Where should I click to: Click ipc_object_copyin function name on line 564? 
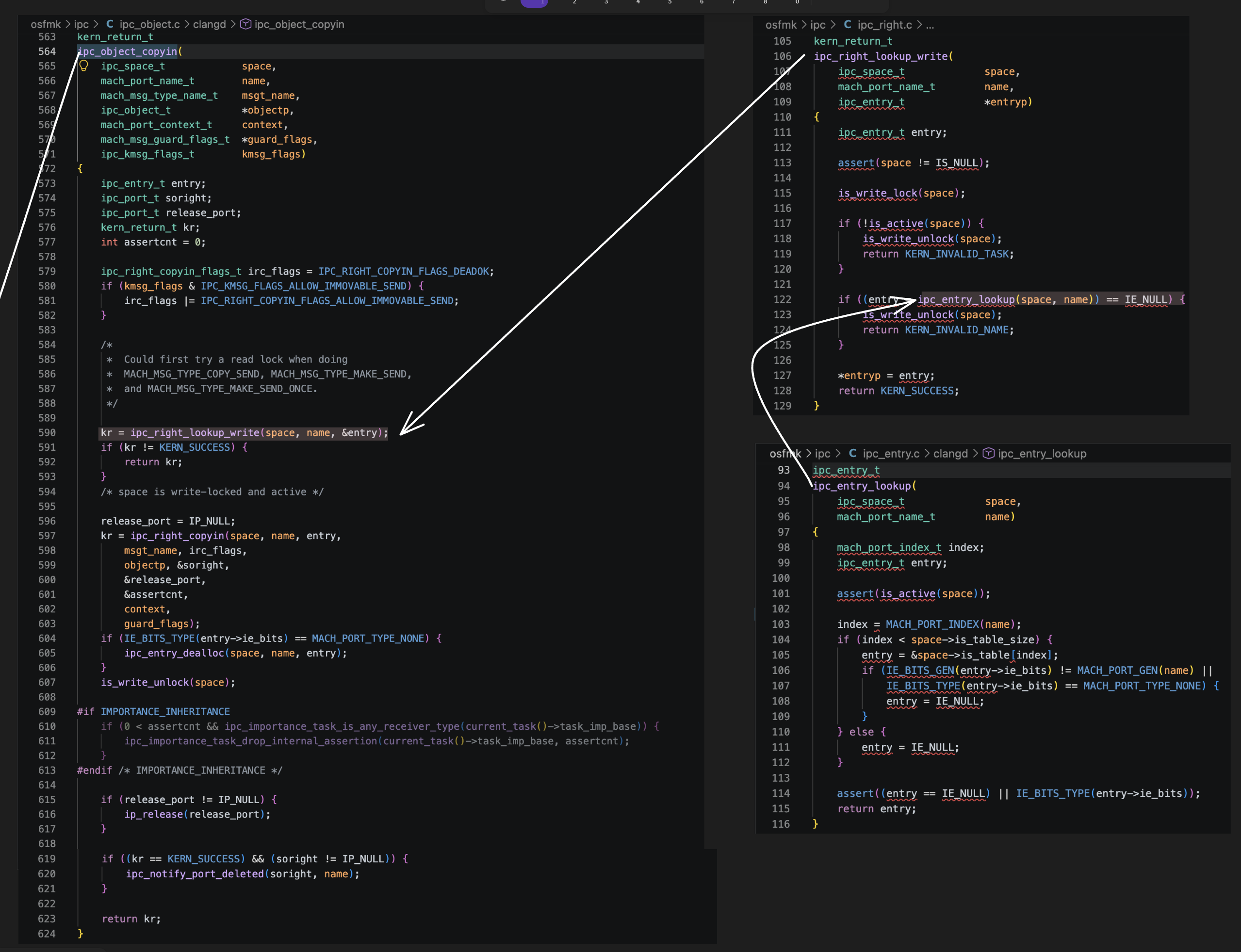pyautogui.click(x=128, y=51)
